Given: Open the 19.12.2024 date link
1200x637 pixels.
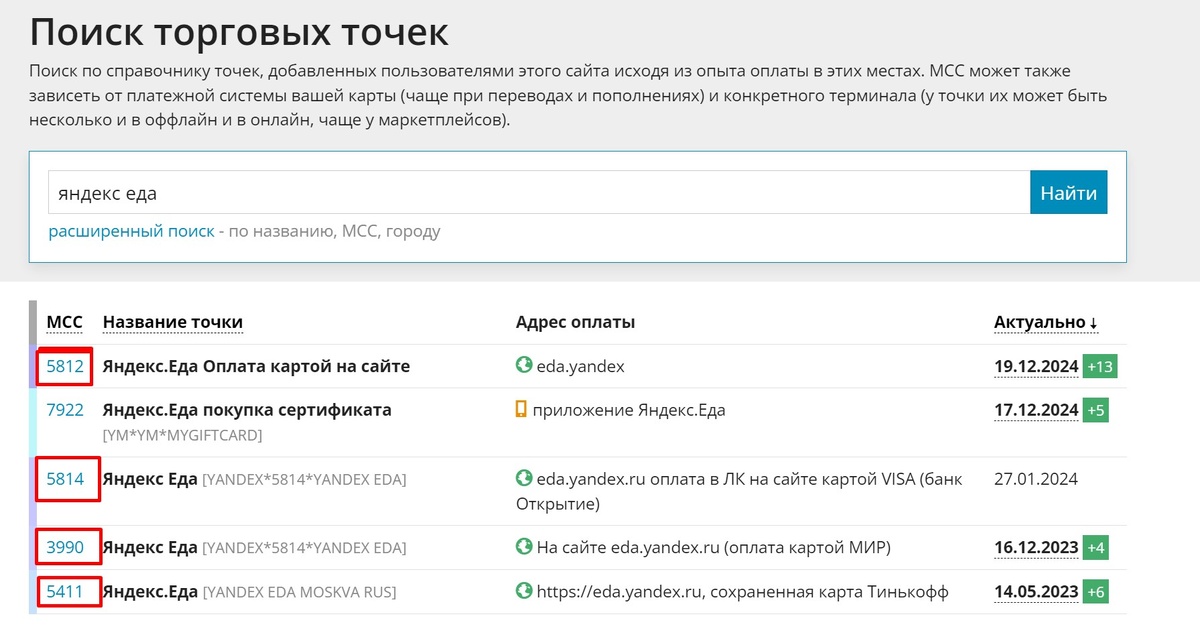Looking at the screenshot, I should 1035,366.
